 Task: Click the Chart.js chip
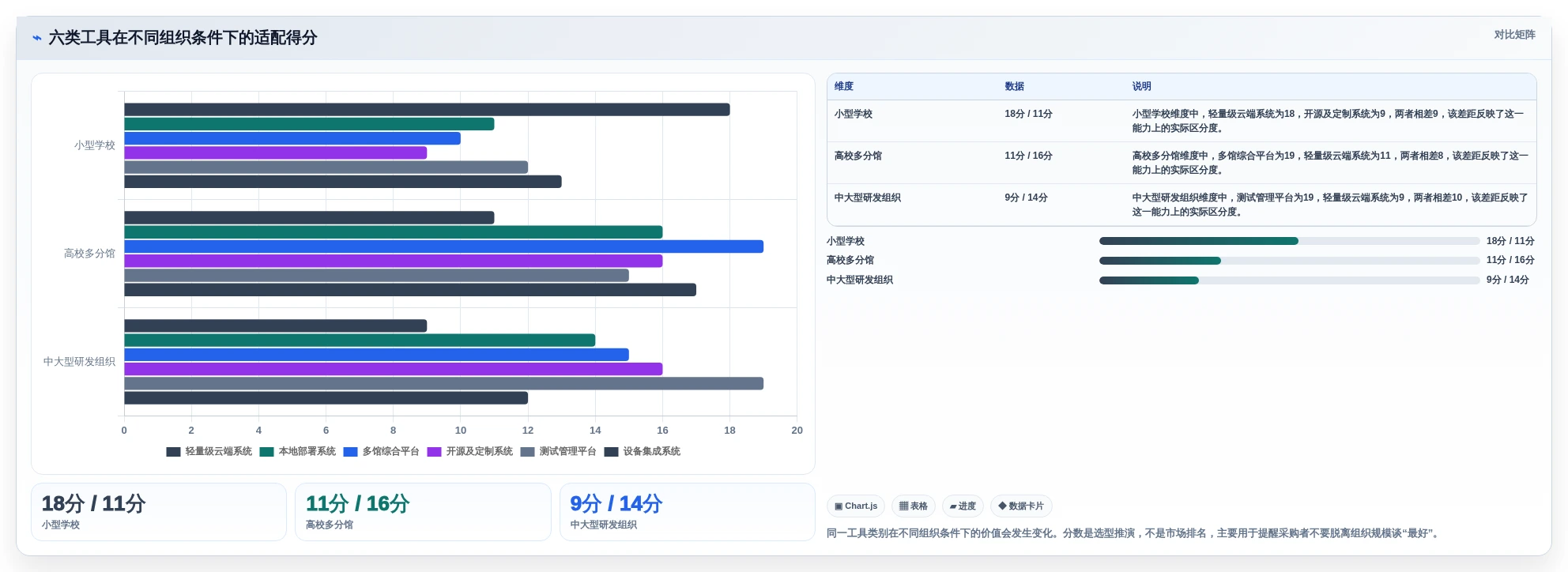coord(856,506)
